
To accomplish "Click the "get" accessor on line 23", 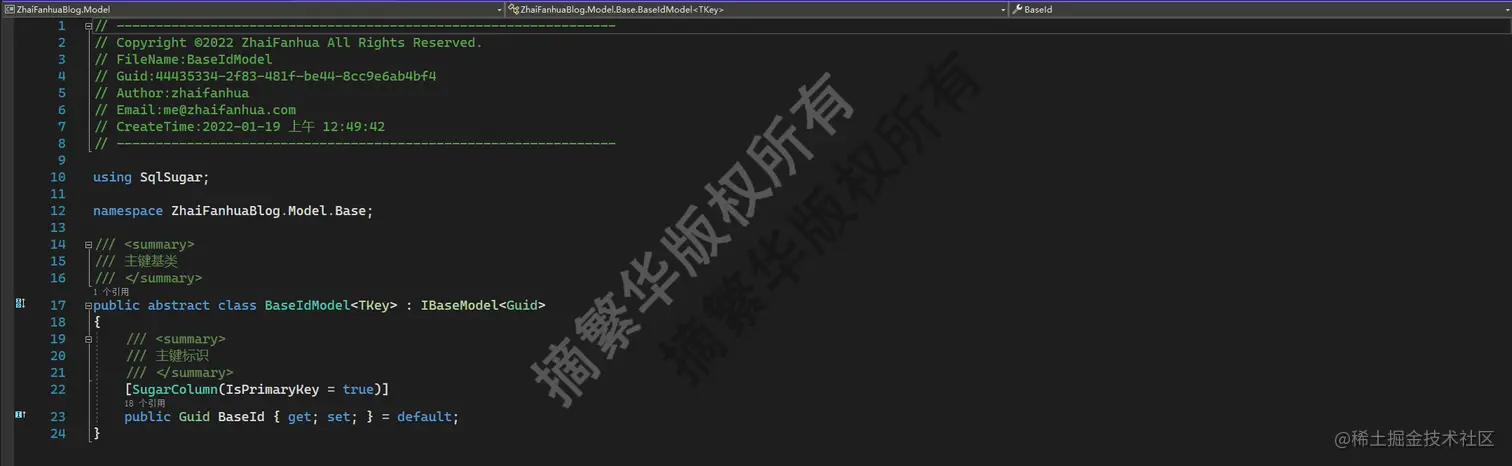I will pos(299,417).
